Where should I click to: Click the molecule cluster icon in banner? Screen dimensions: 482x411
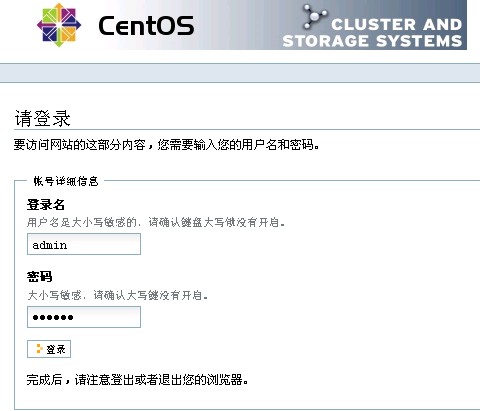click(x=314, y=17)
